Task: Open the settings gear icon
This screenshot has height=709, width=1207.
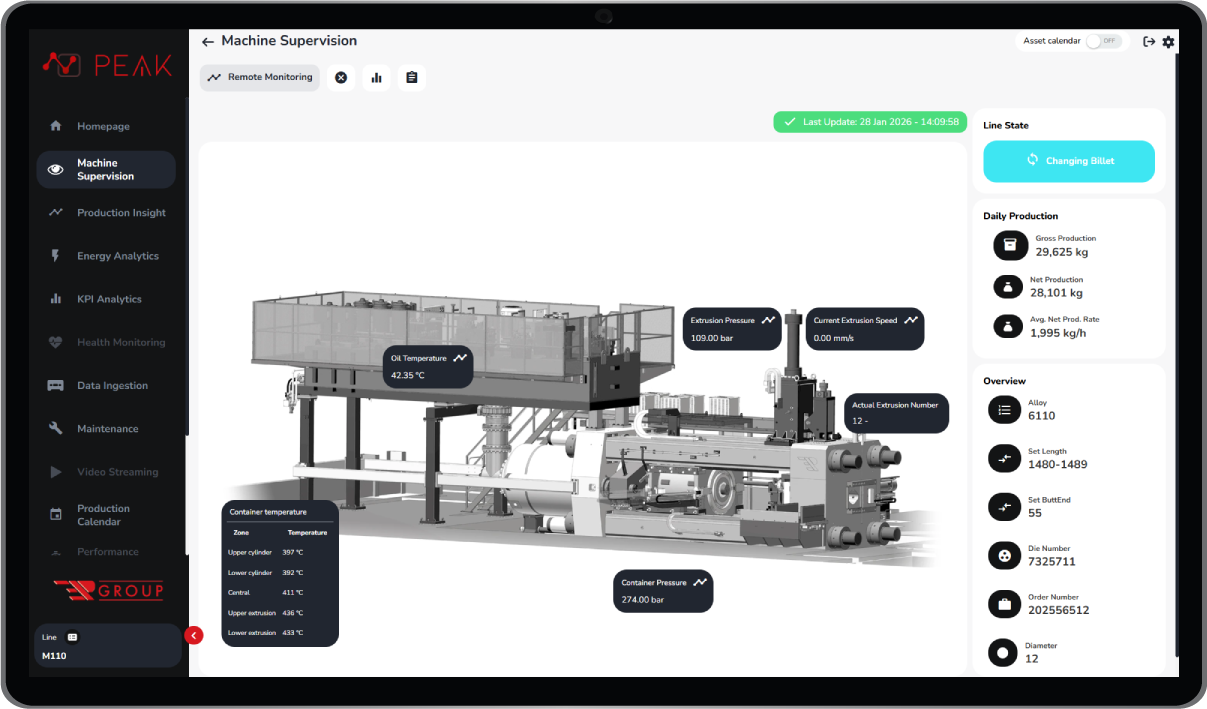Action: coord(1168,42)
